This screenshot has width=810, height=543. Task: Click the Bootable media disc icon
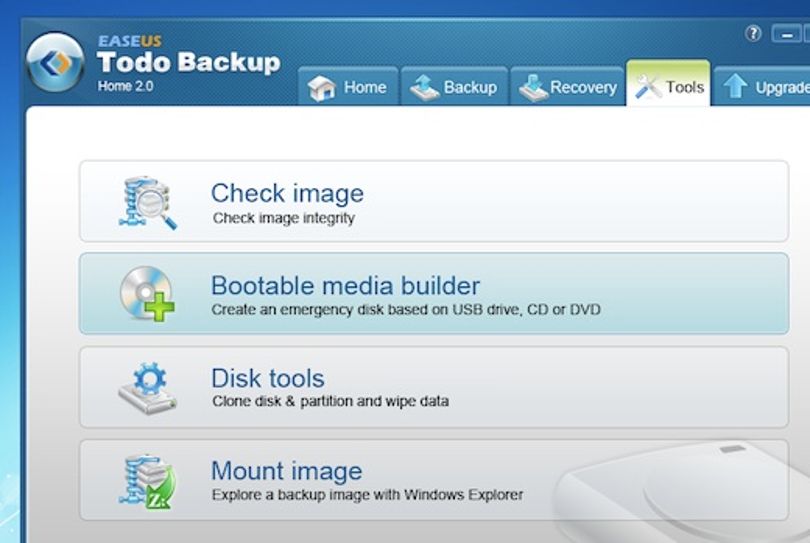pos(147,293)
